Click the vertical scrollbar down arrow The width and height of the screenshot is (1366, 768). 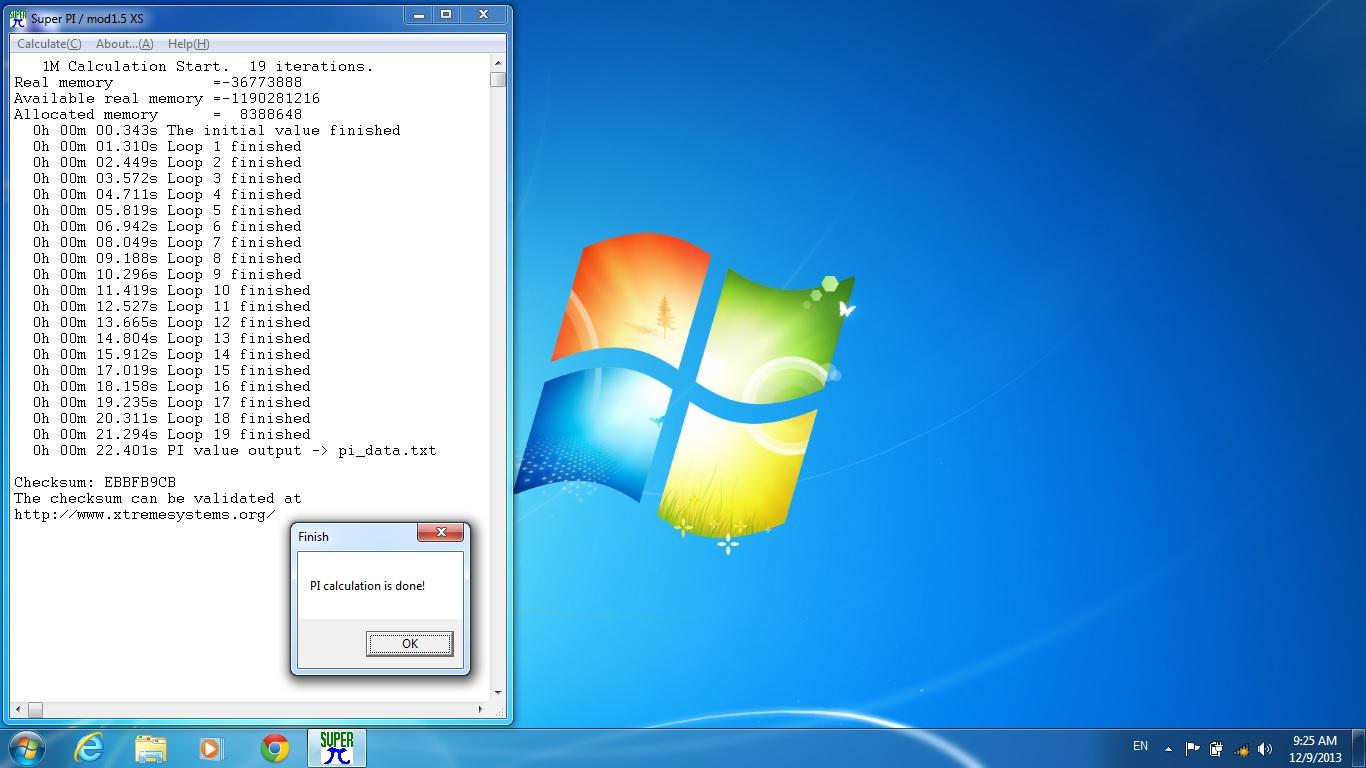point(498,692)
